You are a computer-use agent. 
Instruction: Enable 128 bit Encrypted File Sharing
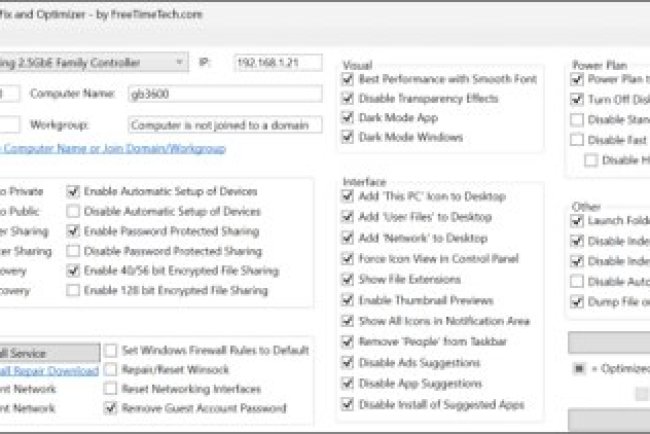click(73, 291)
